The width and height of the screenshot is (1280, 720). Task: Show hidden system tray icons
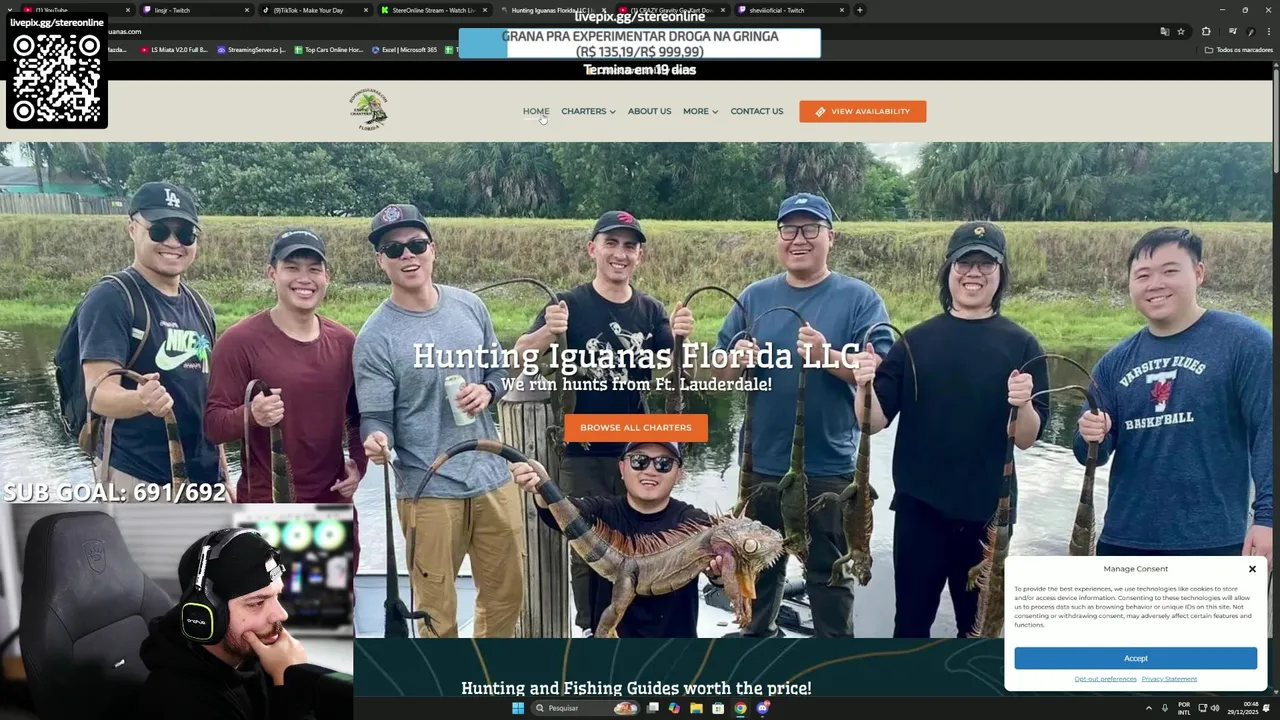[1148, 708]
